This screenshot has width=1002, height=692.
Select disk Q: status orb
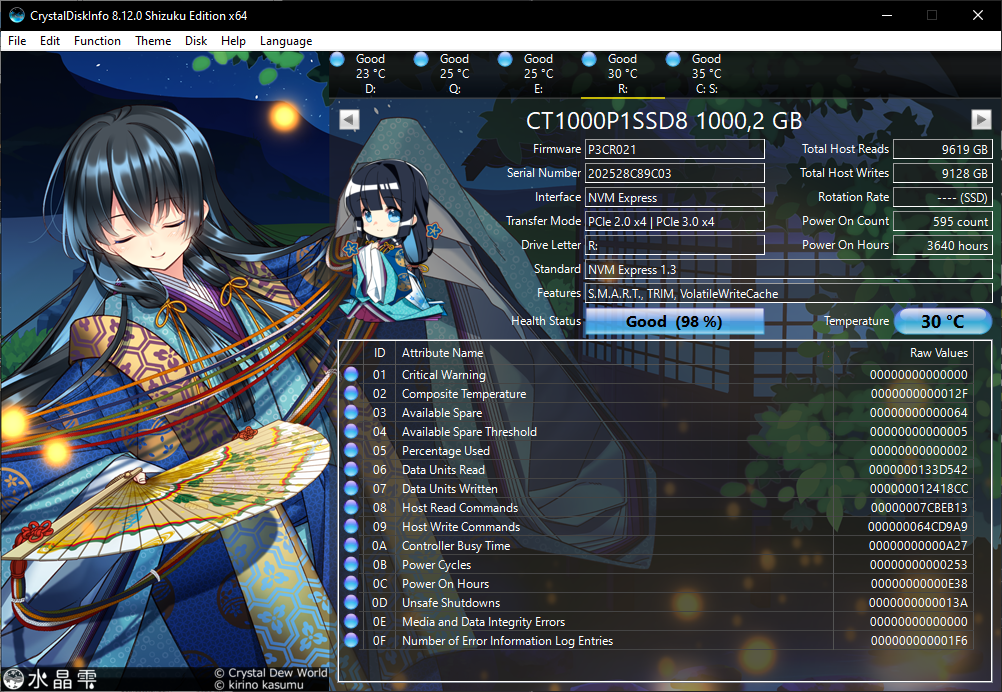(x=420, y=59)
